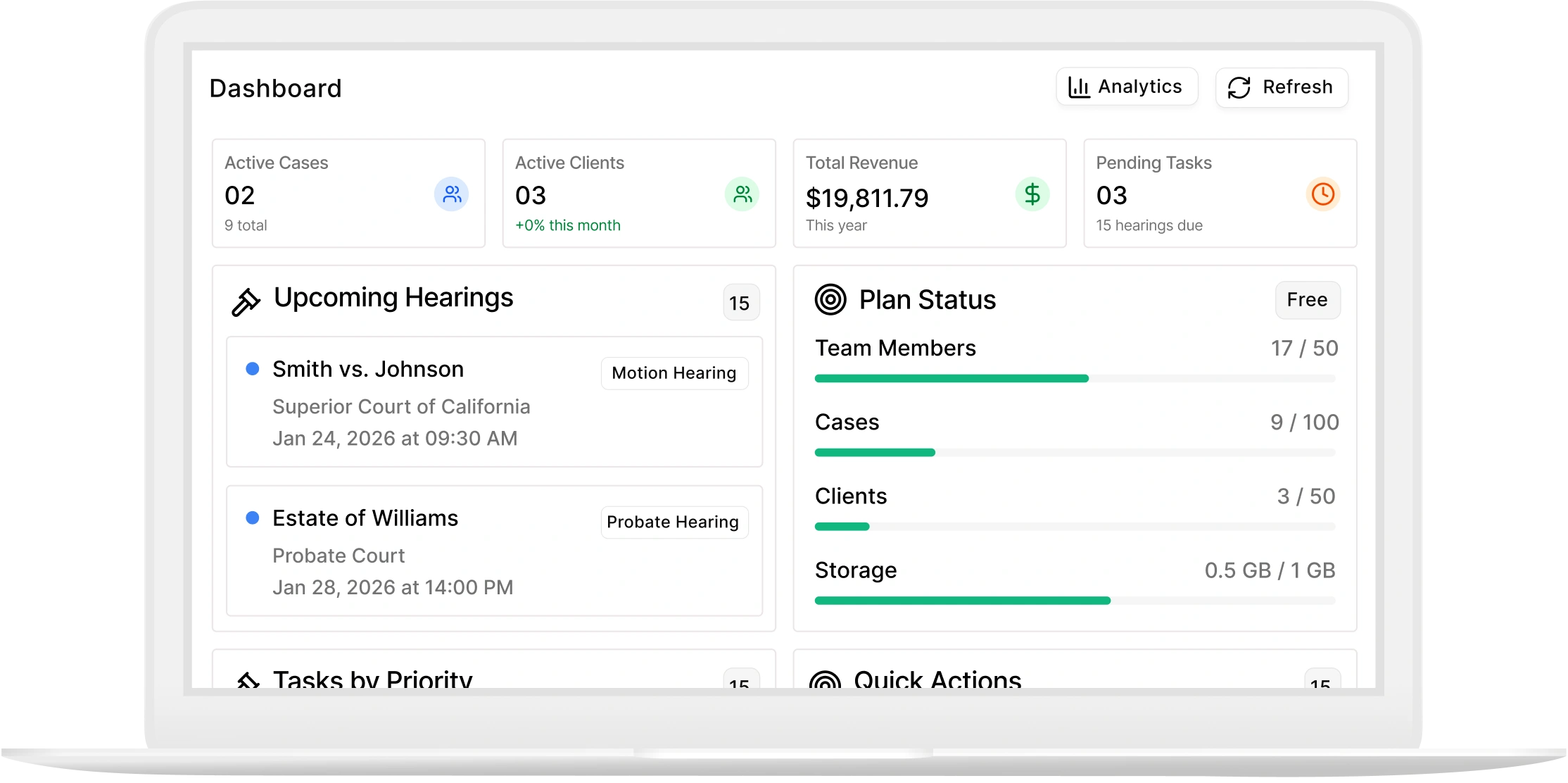Click the Team Members progress bar
This screenshot has height=783, width=1568.
pos(1075,379)
